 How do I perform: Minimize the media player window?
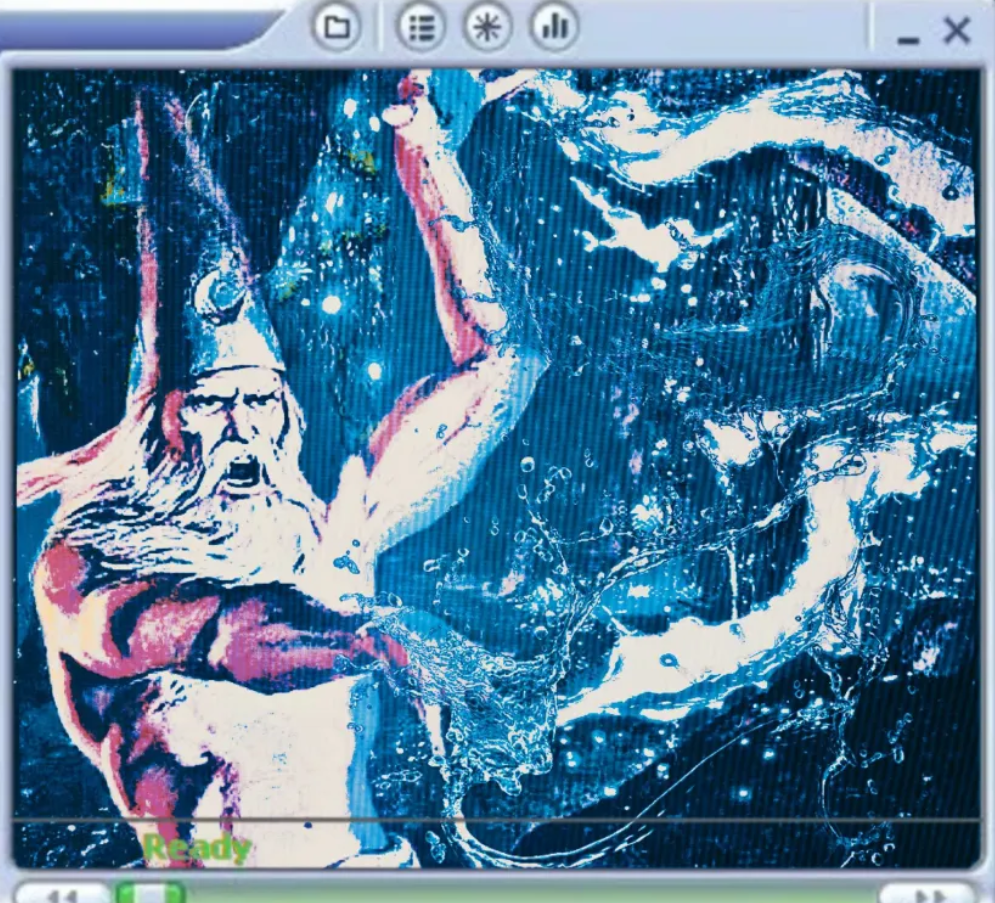[x=909, y=41]
